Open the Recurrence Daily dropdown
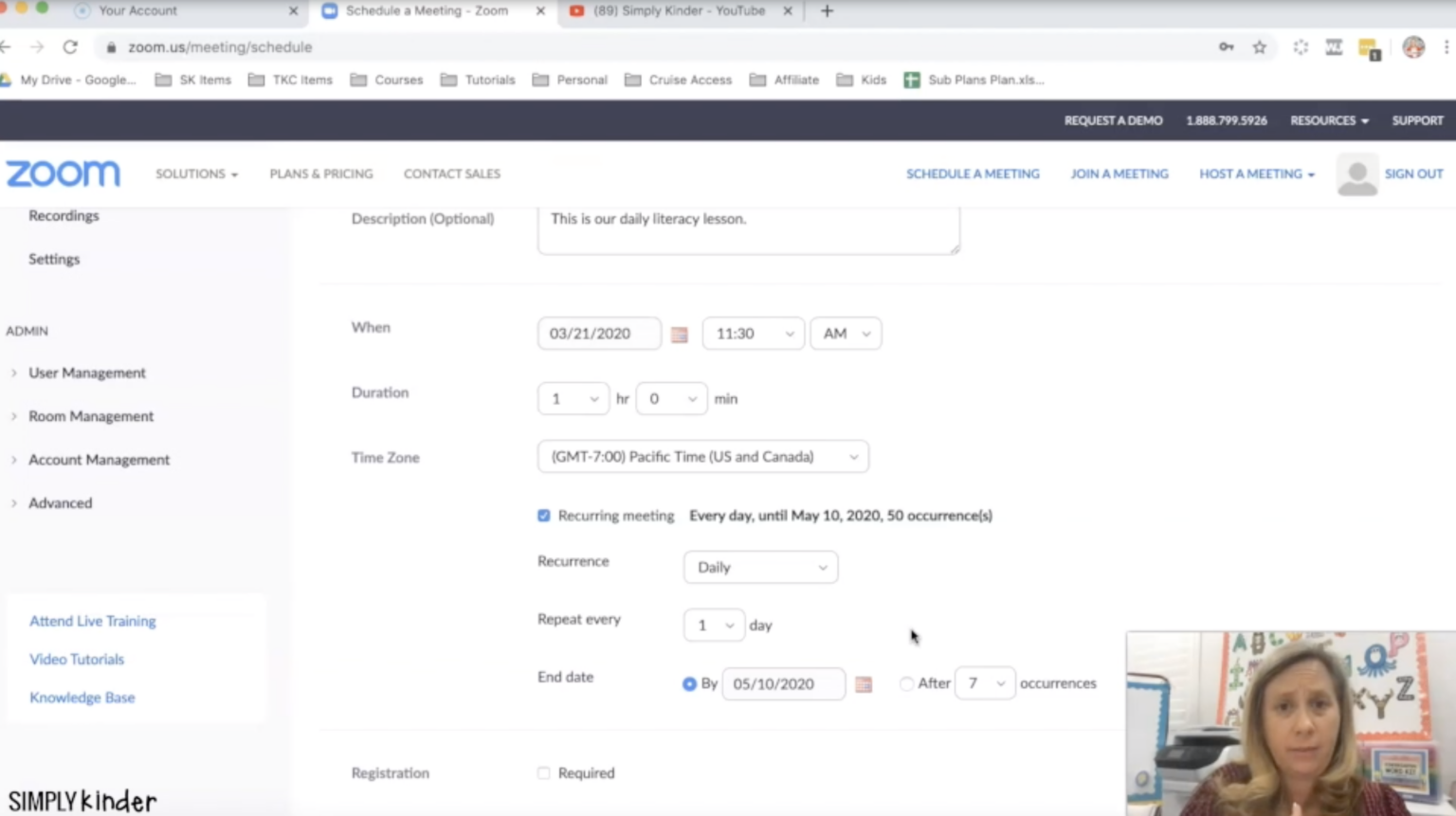 (760, 568)
